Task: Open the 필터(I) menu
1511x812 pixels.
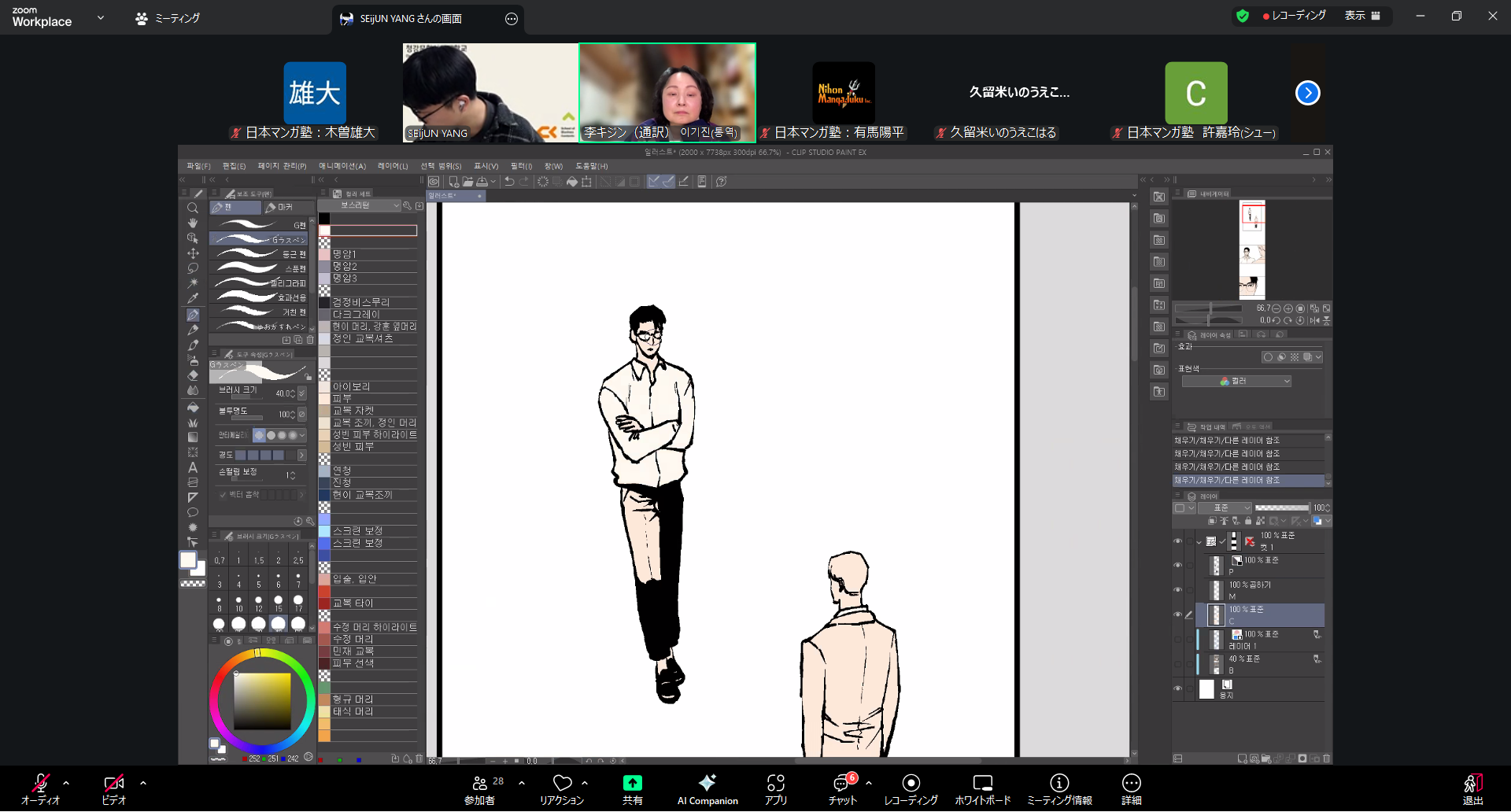Action: pos(521,166)
